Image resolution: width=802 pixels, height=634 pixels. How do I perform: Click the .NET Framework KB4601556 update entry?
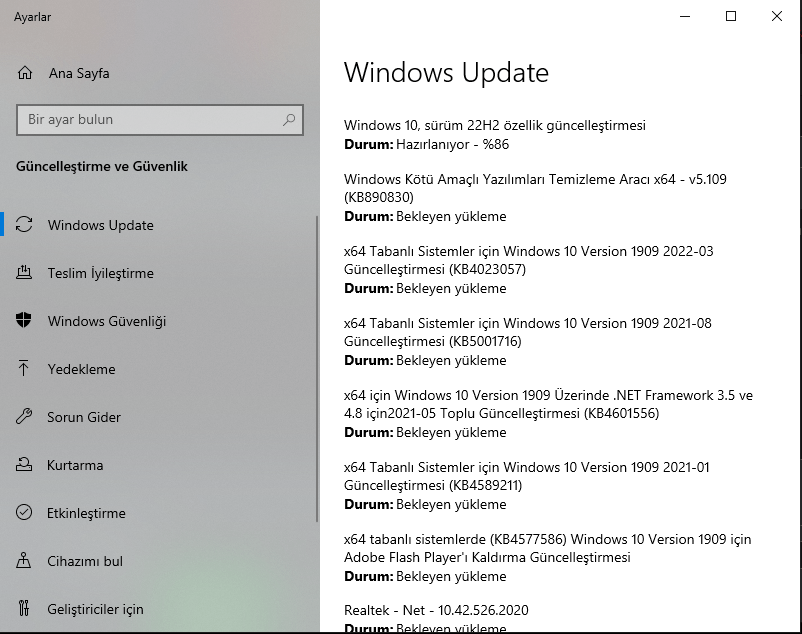click(548, 404)
